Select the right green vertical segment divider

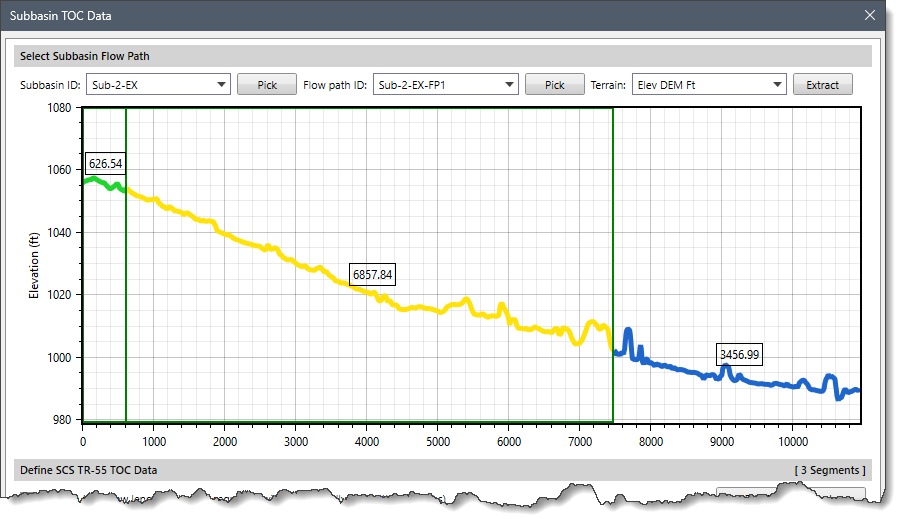pos(612,250)
